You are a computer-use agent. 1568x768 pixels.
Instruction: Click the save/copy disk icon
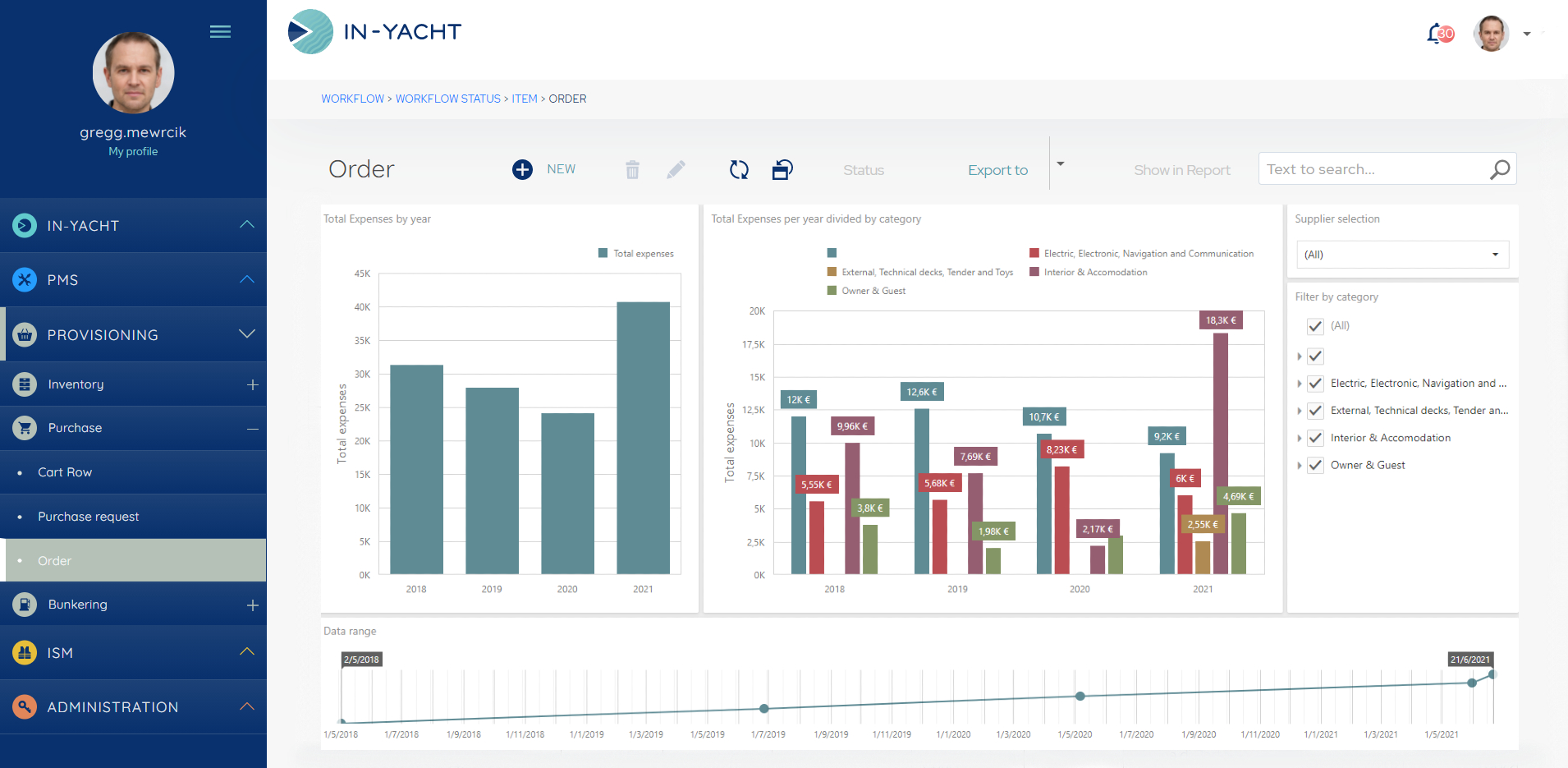[x=782, y=170]
